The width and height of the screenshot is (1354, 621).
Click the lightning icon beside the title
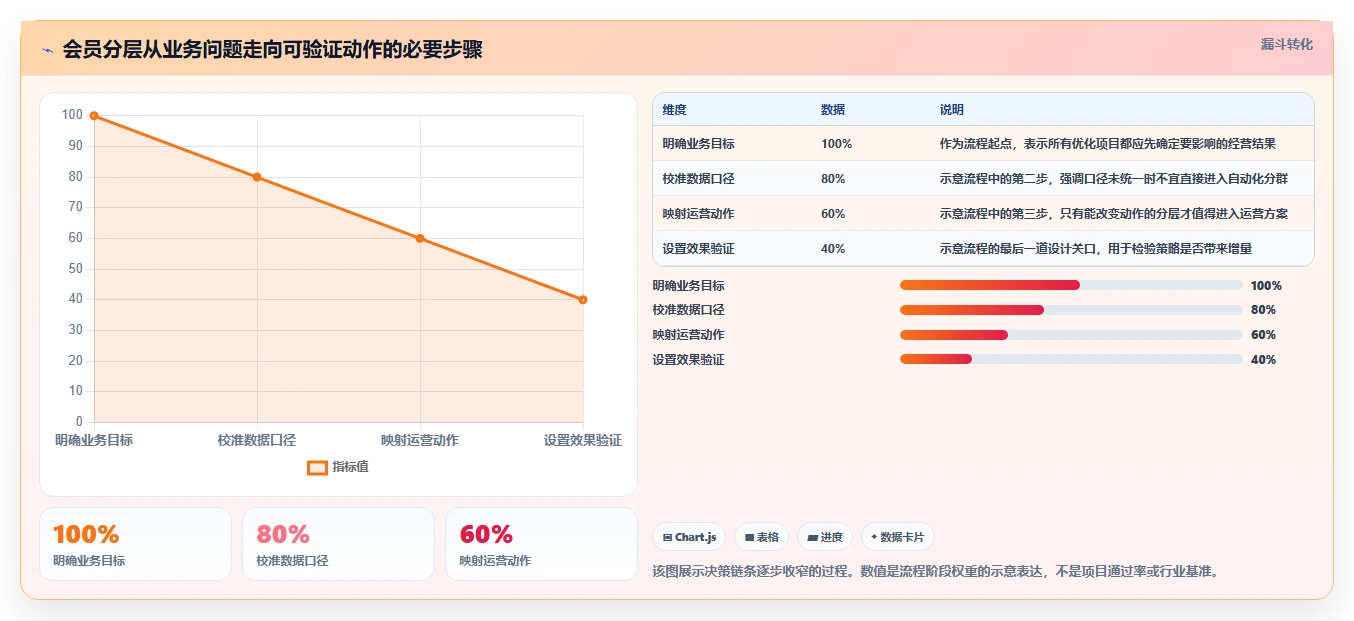click(47, 49)
